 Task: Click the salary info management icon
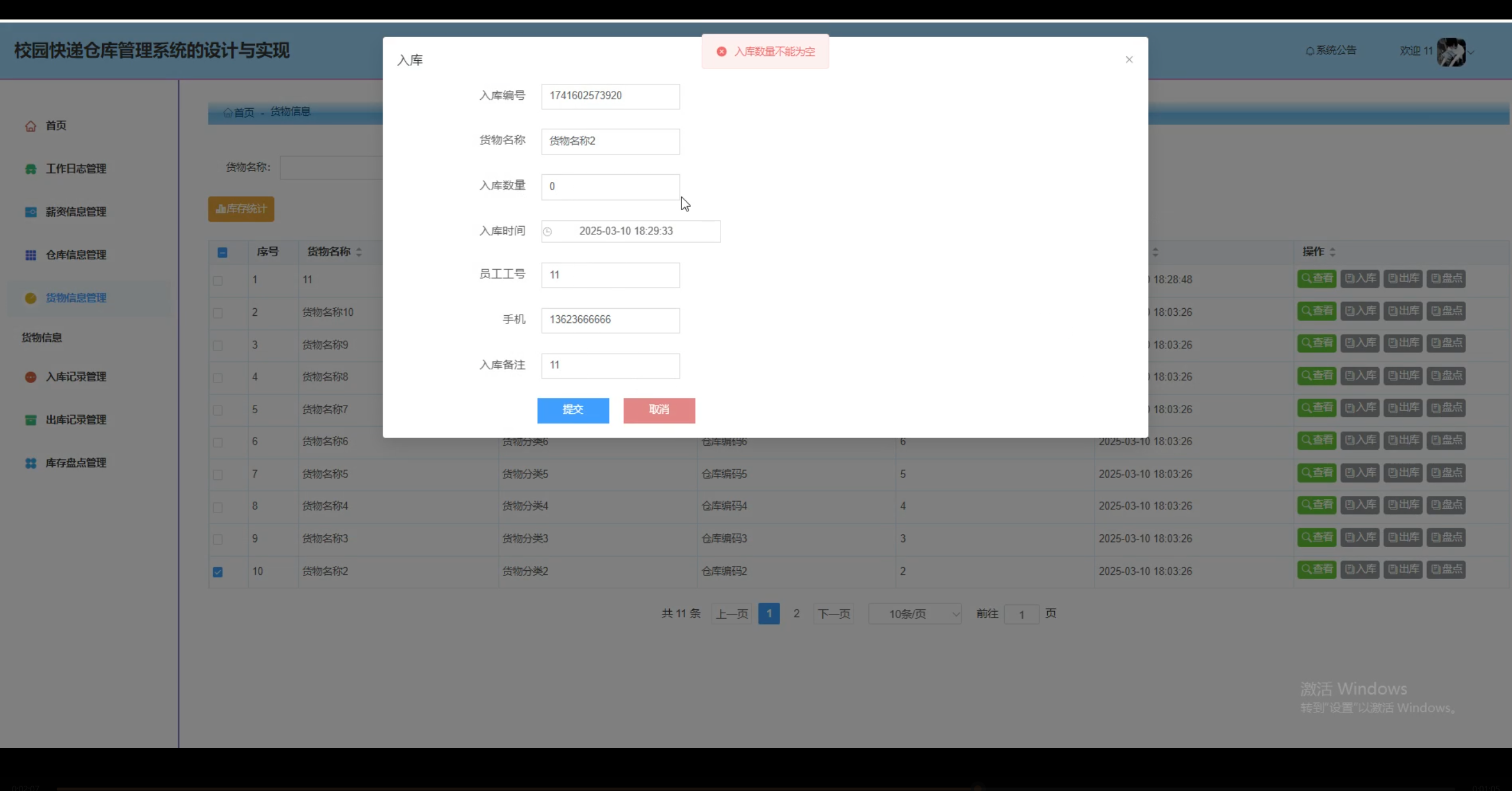(x=31, y=212)
